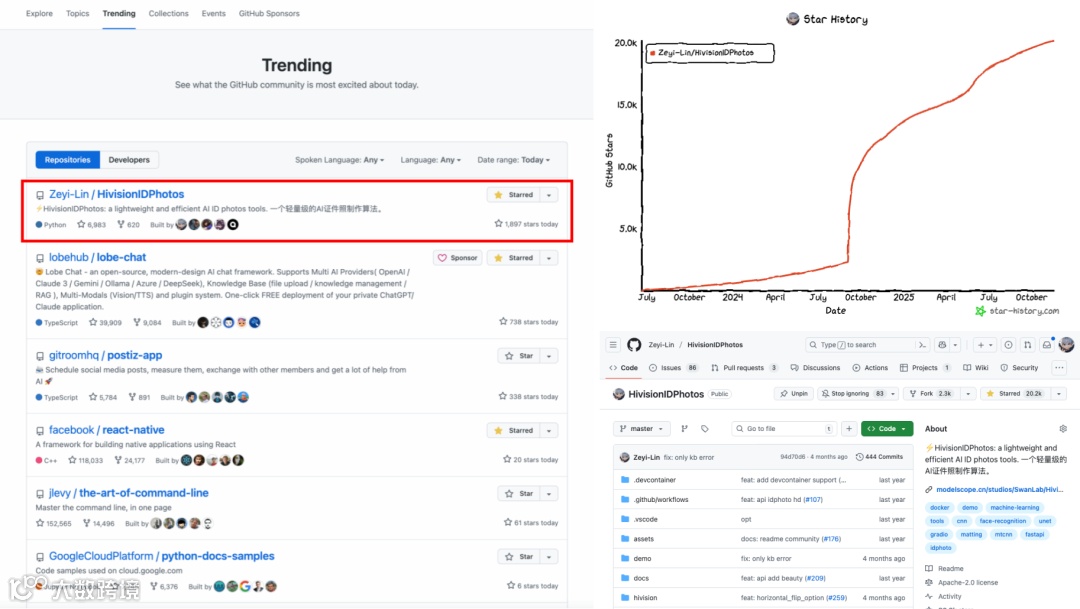Open the .github/workflows folder
1080x609 pixels.
(x=661, y=499)
